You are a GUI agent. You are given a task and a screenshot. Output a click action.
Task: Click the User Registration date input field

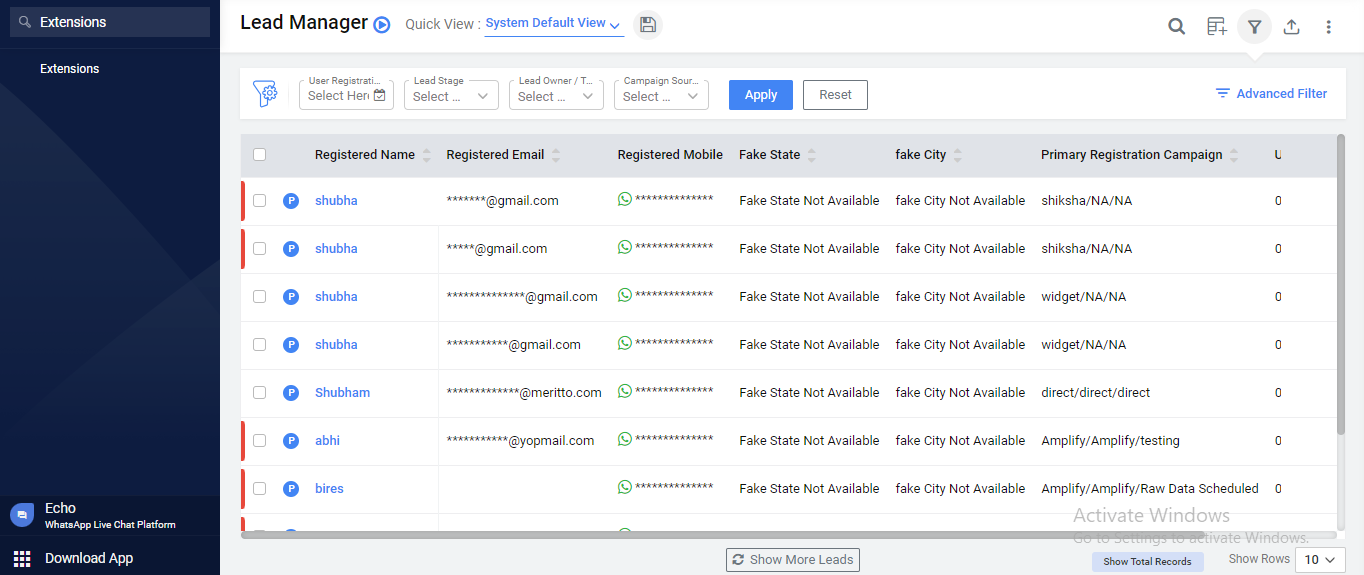click(346, 96)
